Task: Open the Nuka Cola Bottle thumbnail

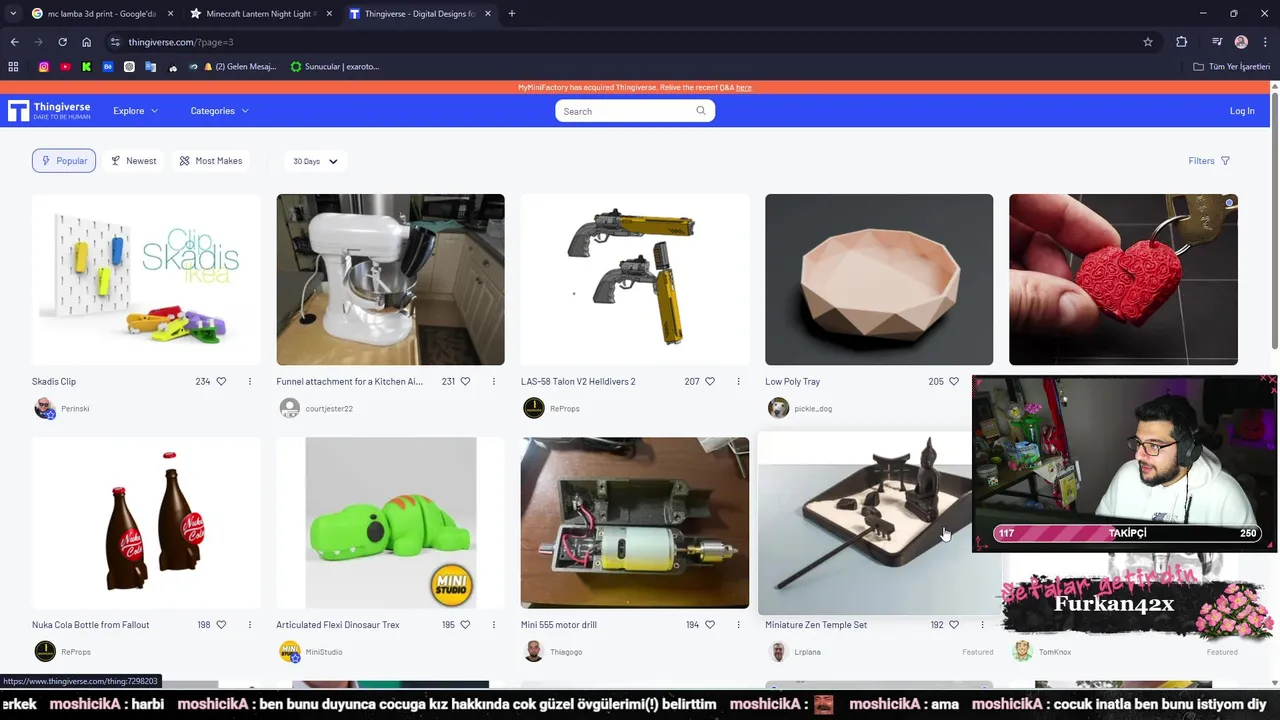Action: [146, 523]
